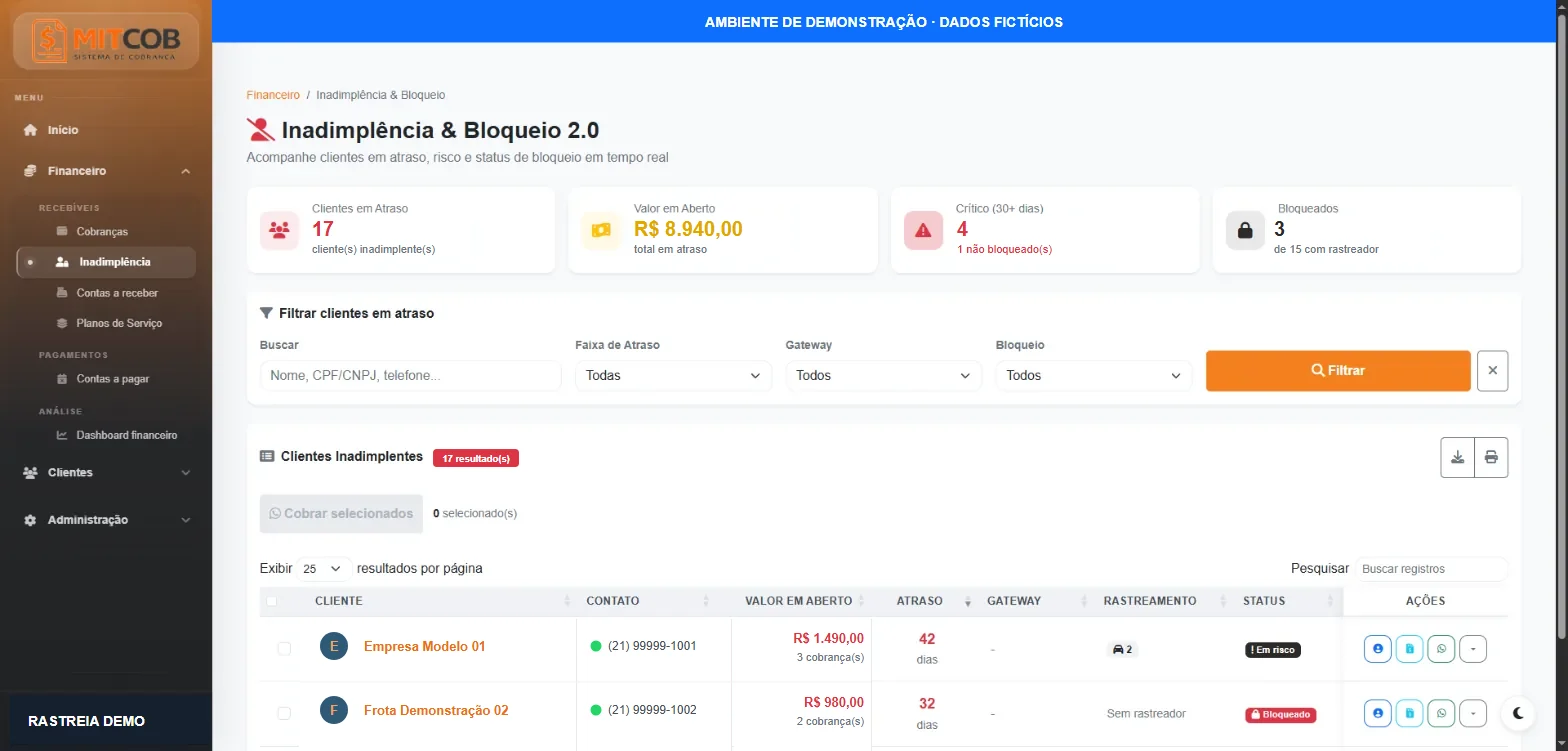Collapse the Financeiro sidebar section
Image resolution: width=1568 pixels, height=751 pixels.
coord(105,171)
